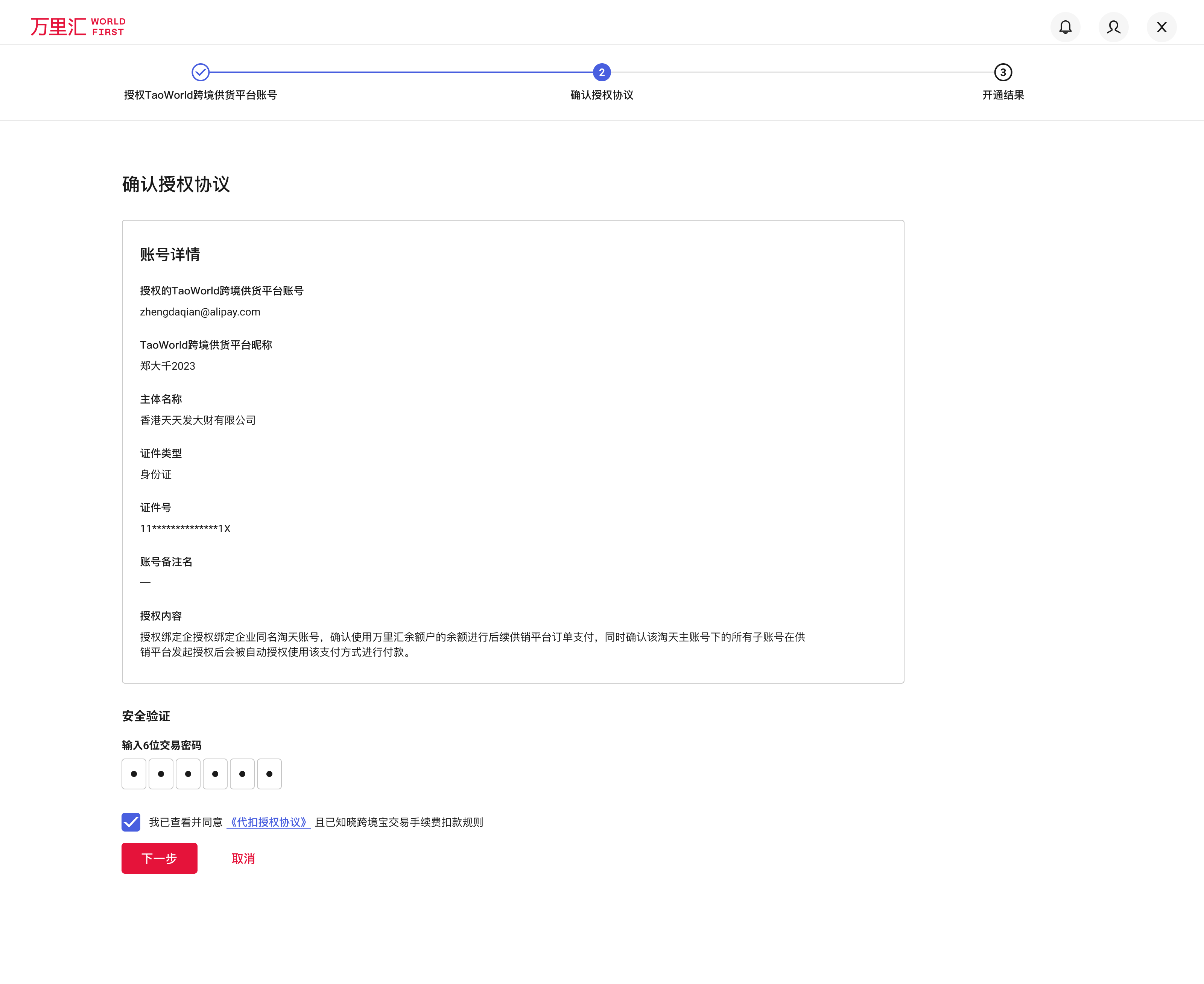Viewport: 1204px width, 984px height.
Task: Select the 确认授权协议 step label
Action: [601, 94]
